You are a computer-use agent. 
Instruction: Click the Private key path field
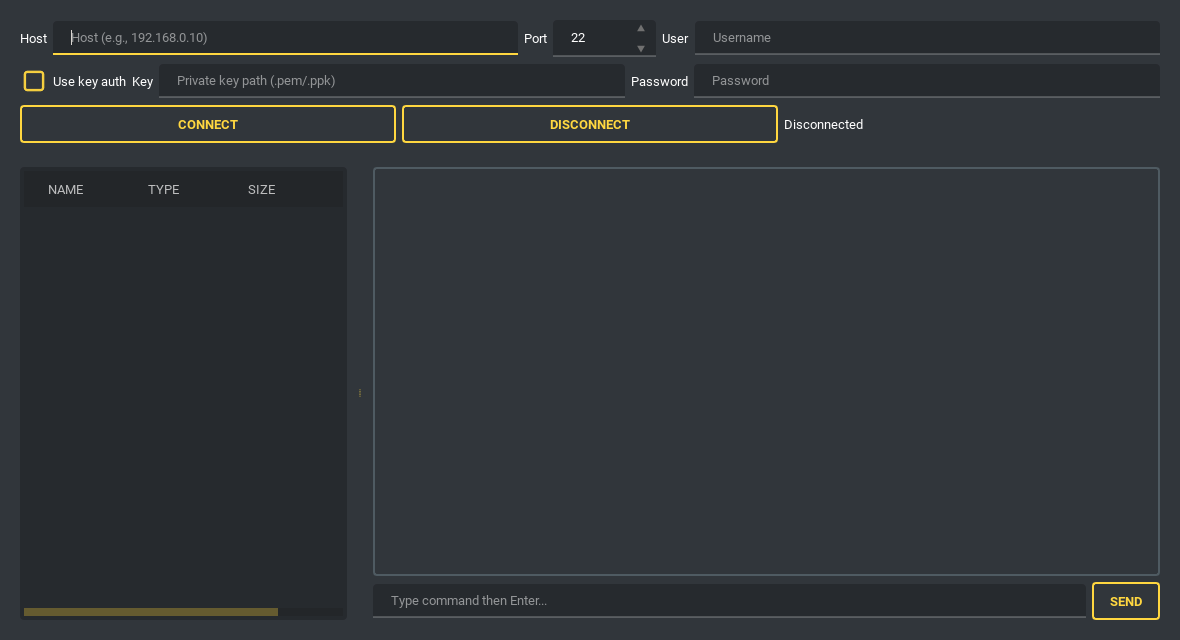point(391,81)
